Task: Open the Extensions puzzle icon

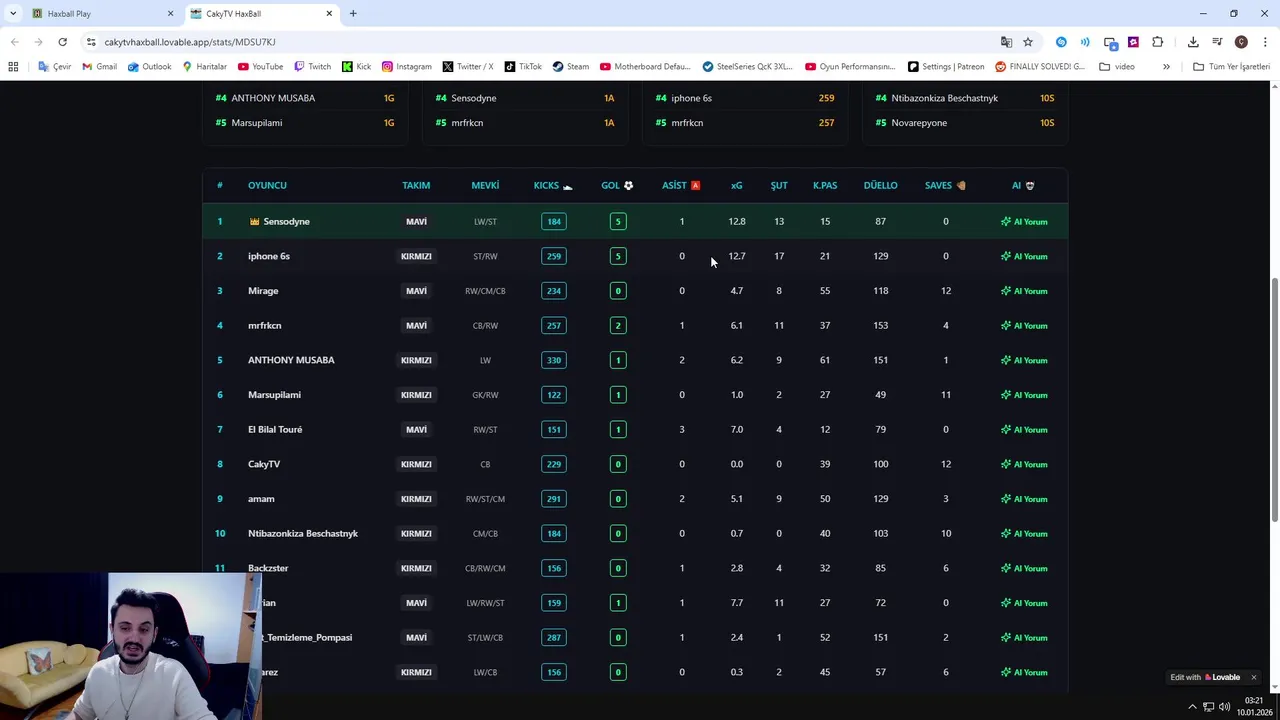Action: (1157, 42)
